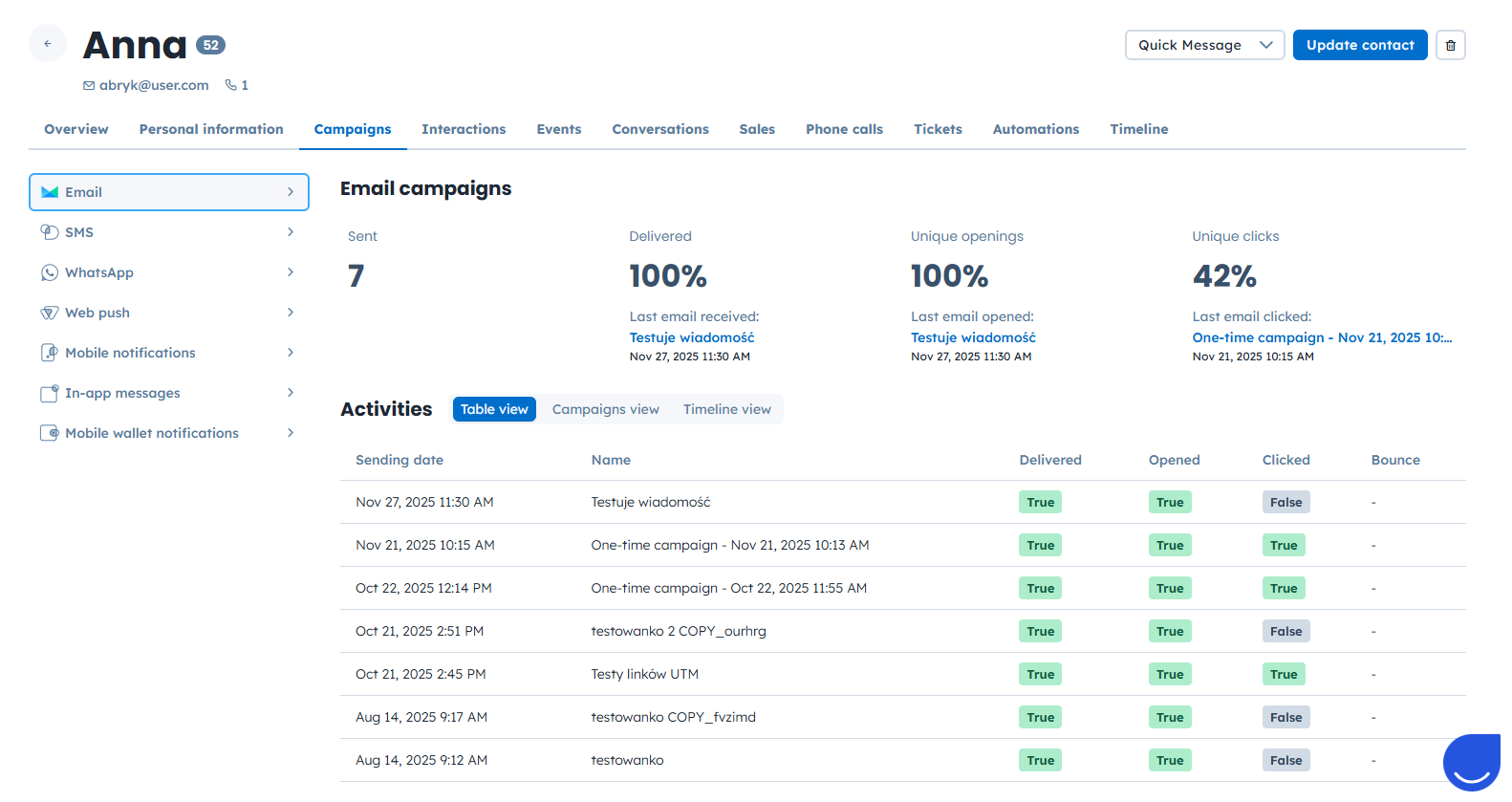Click the In-app messages icon
The width and height of the screenshot is (1512, 802).
coord(50,393)
